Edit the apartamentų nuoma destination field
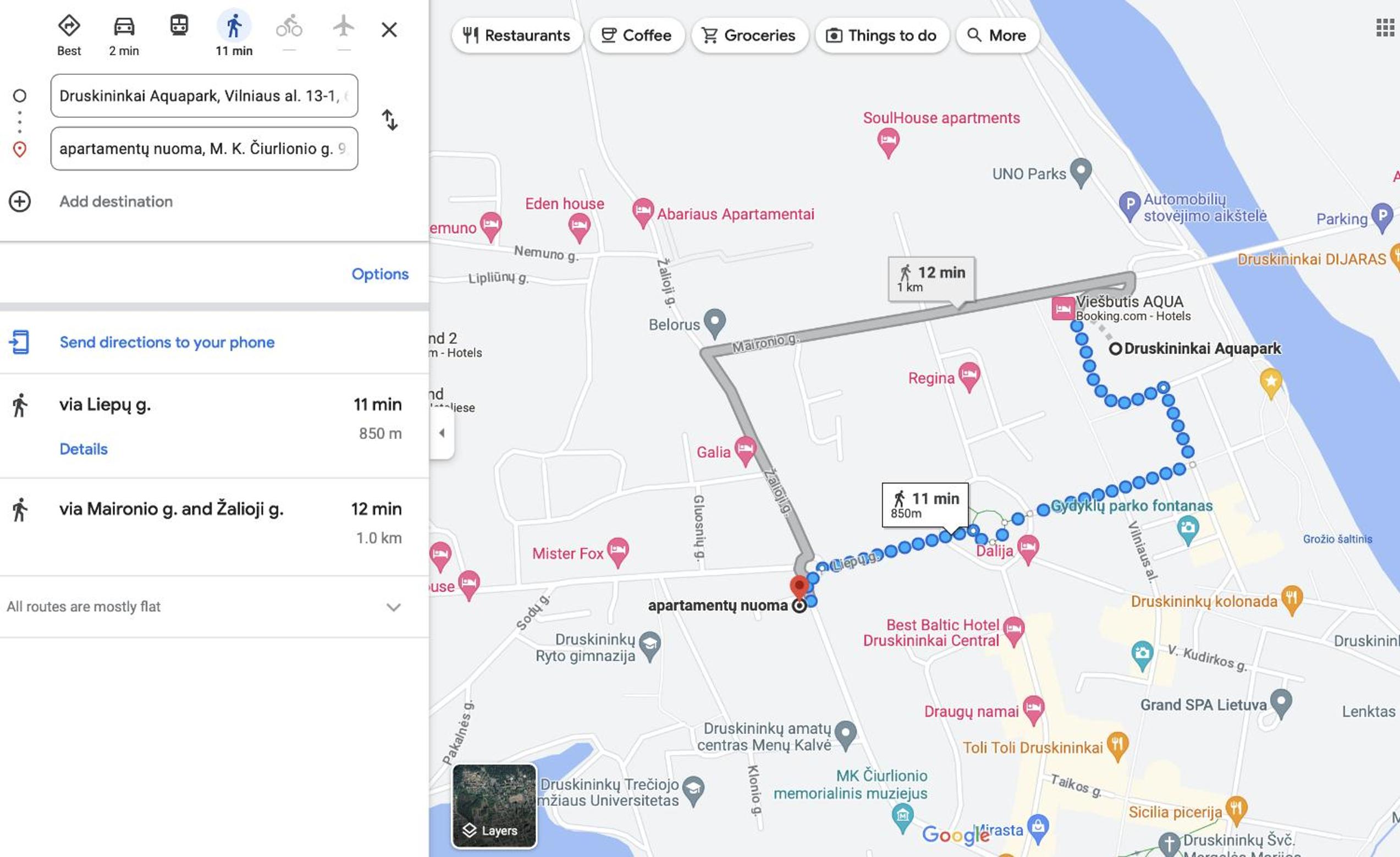The height and width of the screenshot is (857, 1400). point(204,149)
